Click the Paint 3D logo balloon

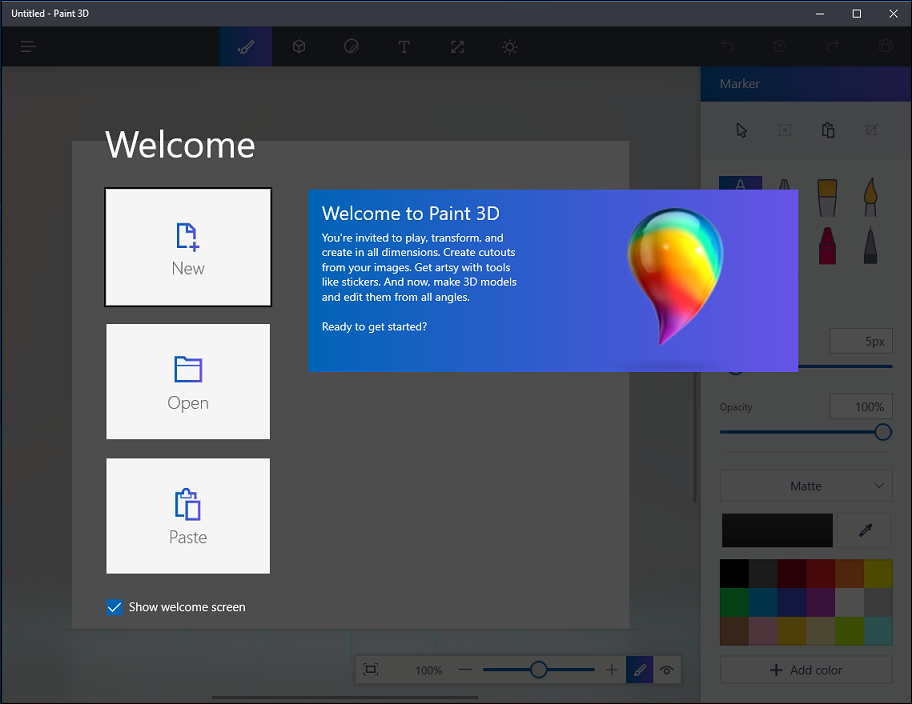675,276
